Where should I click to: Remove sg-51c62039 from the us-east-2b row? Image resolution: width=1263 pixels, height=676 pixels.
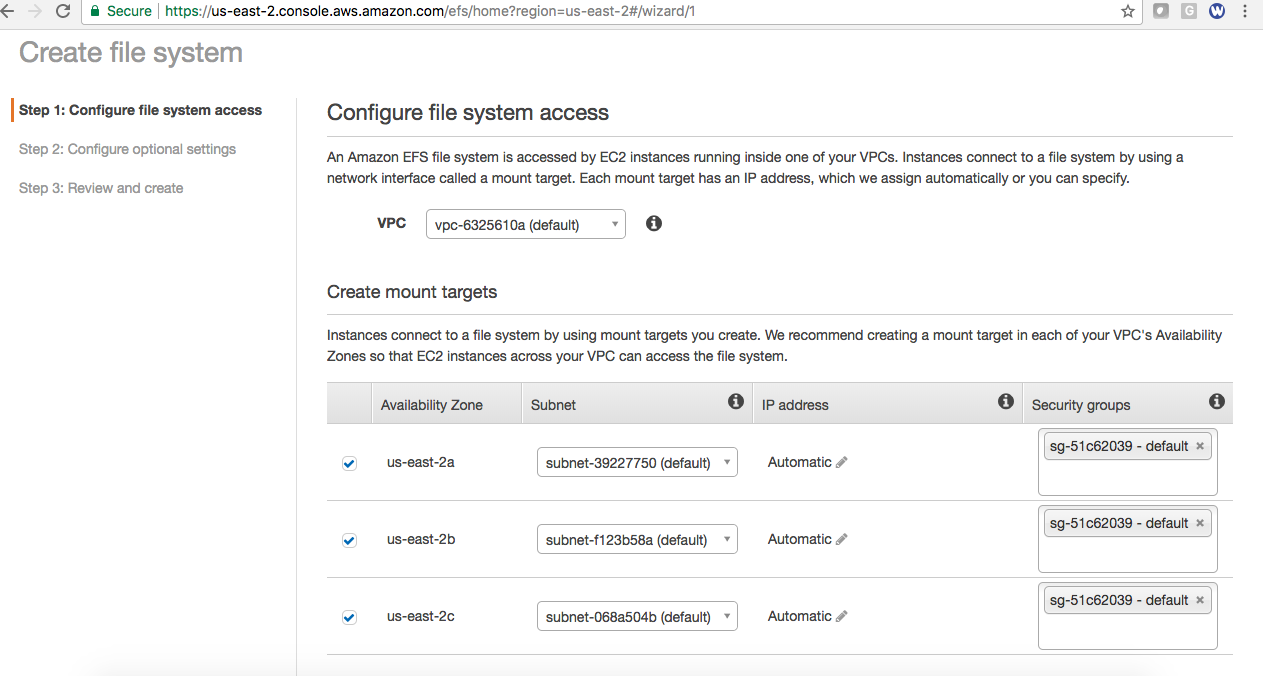[1200, 523]
